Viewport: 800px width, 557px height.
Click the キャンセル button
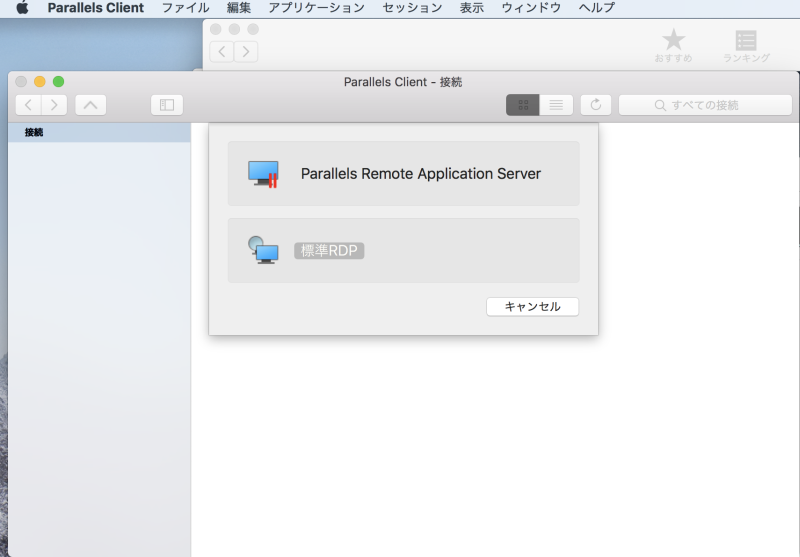tap(533, 307)
